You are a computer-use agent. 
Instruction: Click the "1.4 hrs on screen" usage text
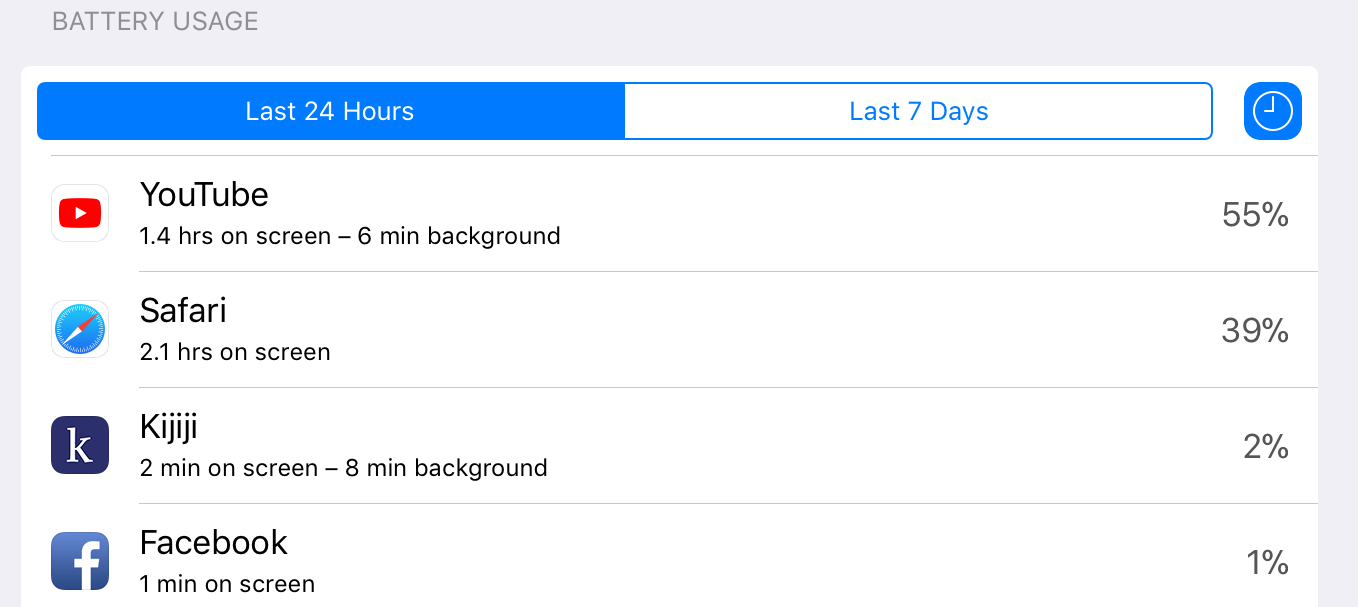pyautogui.click(x=235, y=236)
